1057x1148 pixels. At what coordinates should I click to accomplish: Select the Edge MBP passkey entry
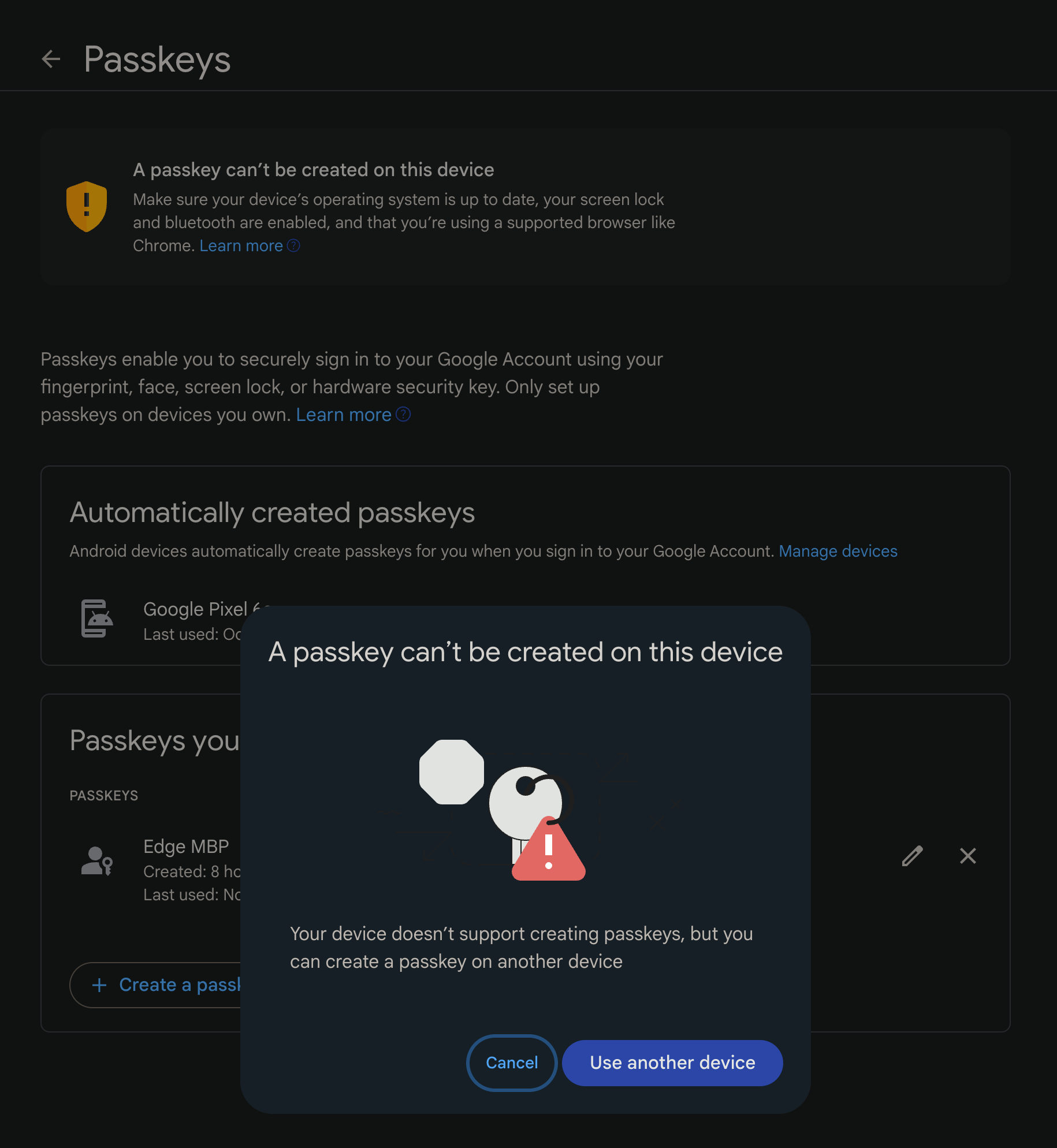click(186, 847)
